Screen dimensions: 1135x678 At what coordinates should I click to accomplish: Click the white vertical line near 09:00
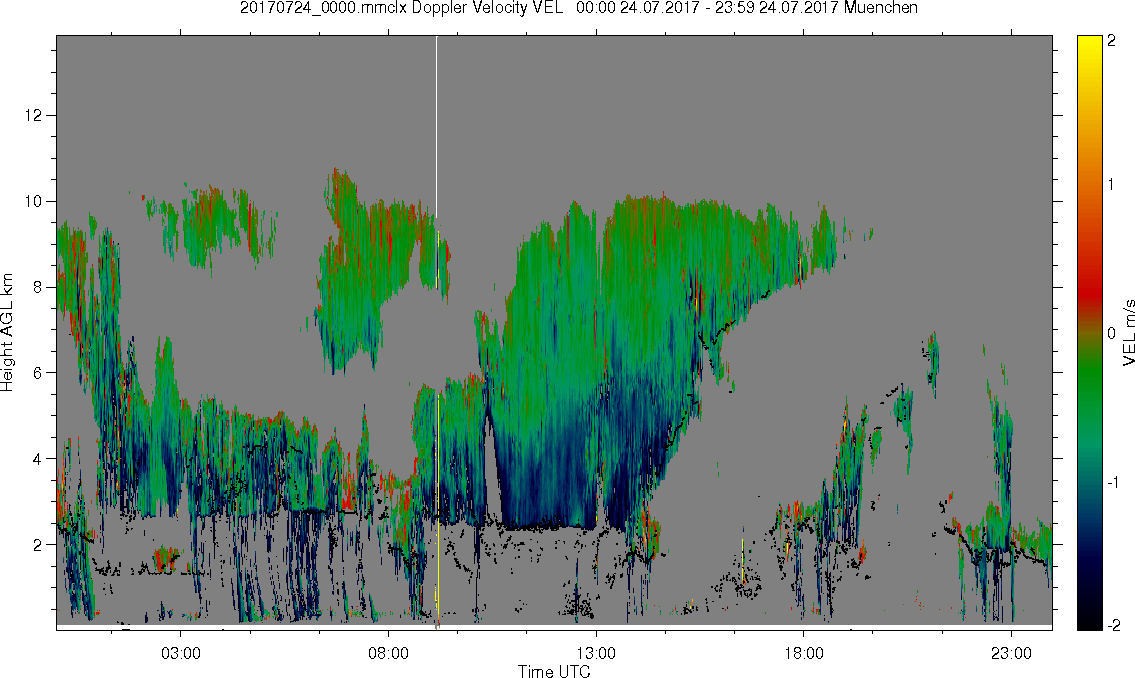[x=436, y=127]
